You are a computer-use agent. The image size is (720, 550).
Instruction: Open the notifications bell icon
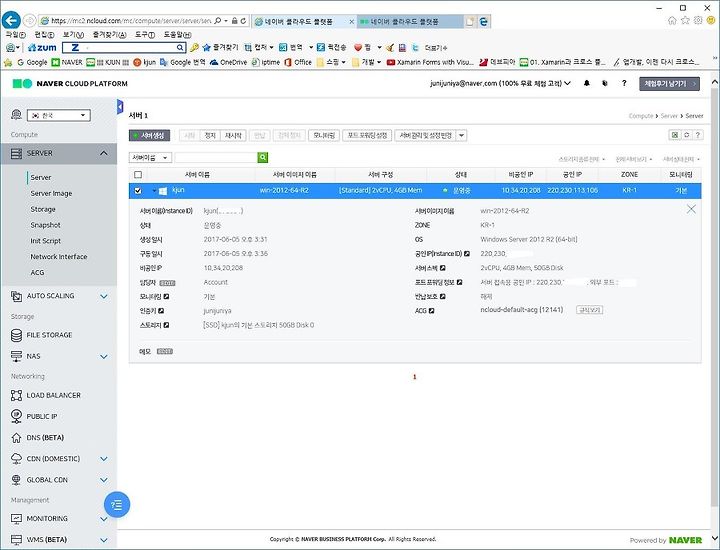pos(586,83)
